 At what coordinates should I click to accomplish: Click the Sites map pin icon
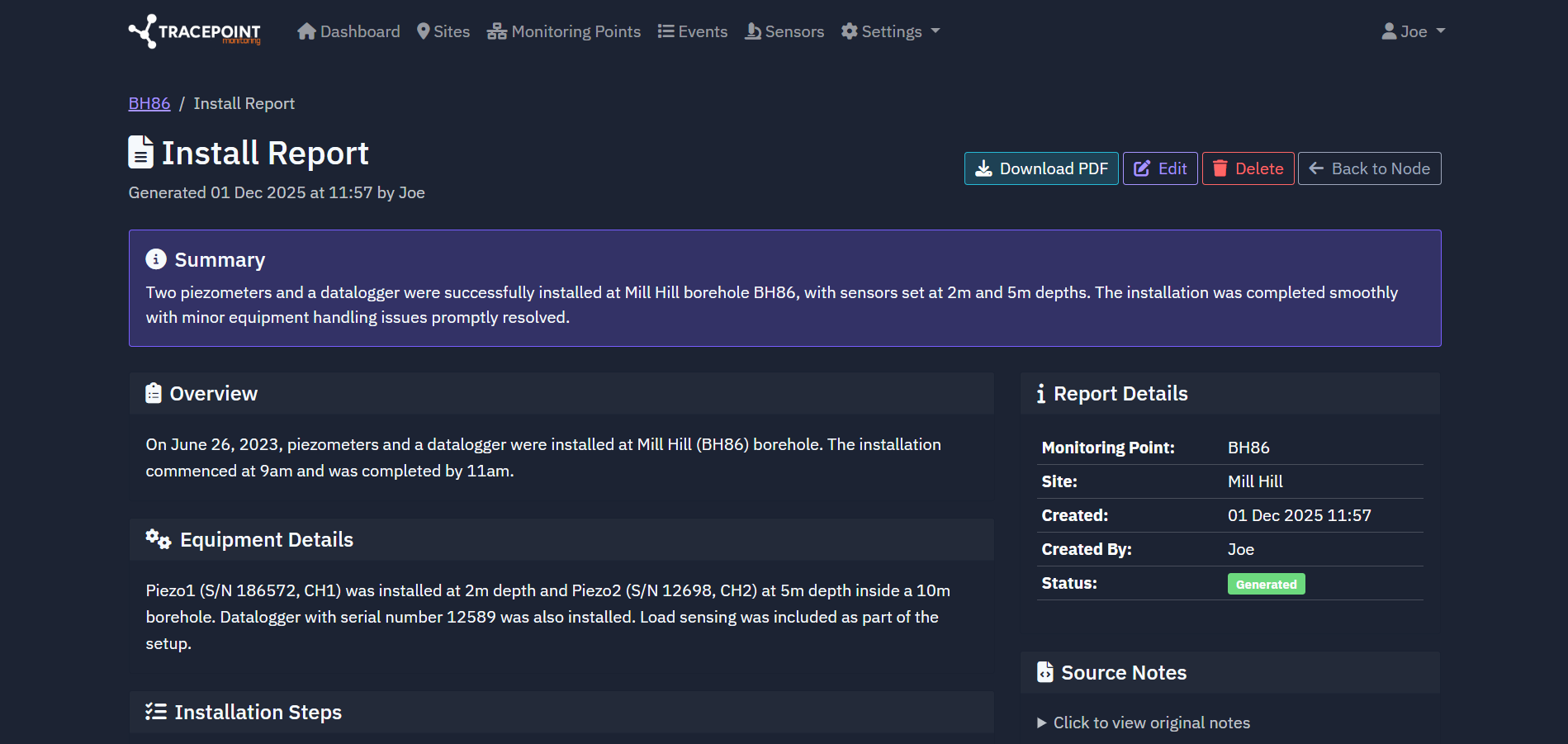tap(424, 31)
